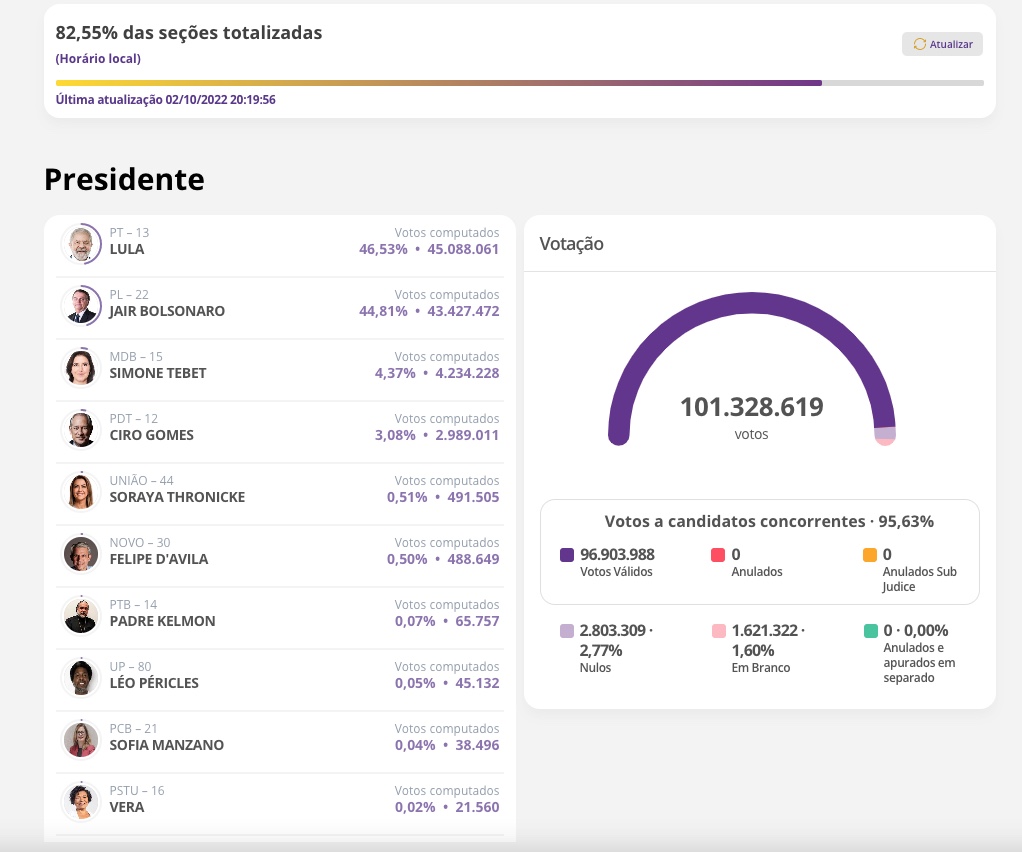
Task: Click the sections totalized progress bar
Action: (520, 82)
